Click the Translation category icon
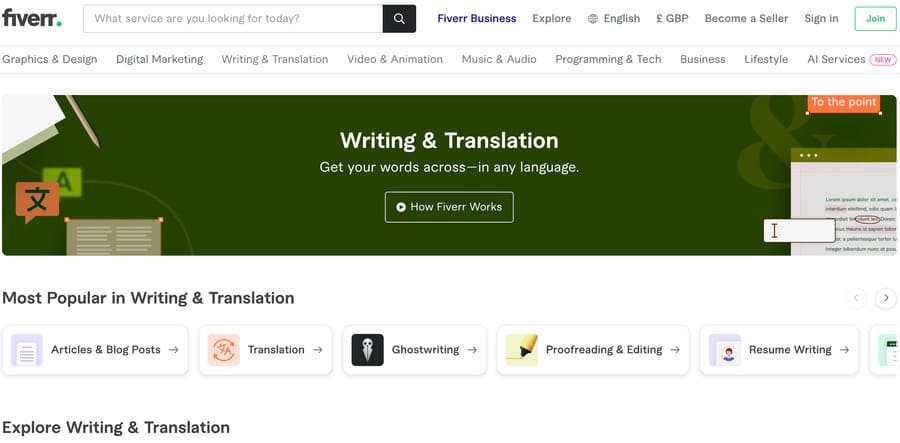 coord(223,350)
